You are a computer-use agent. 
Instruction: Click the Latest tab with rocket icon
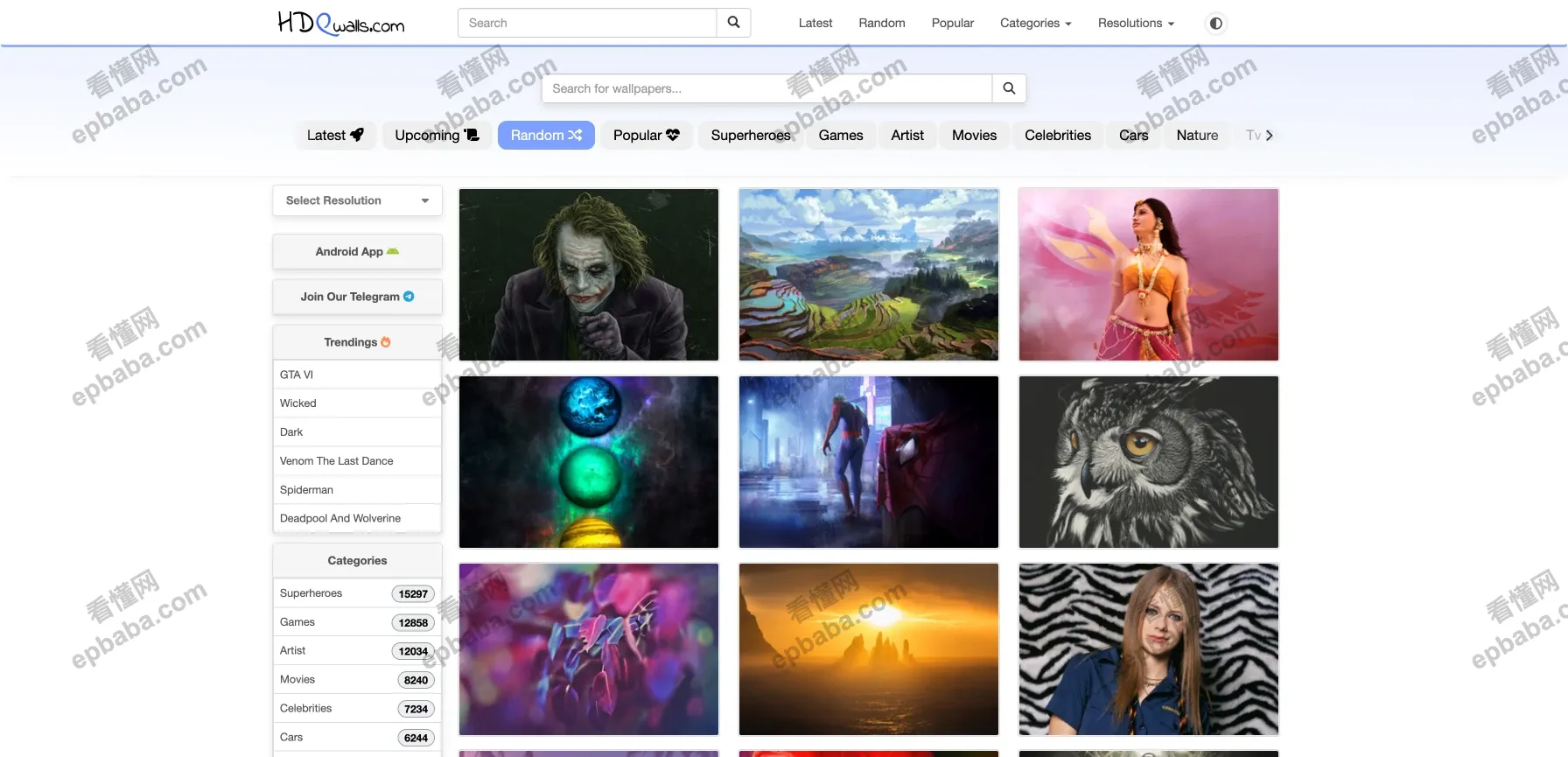(x=335, y=135)
